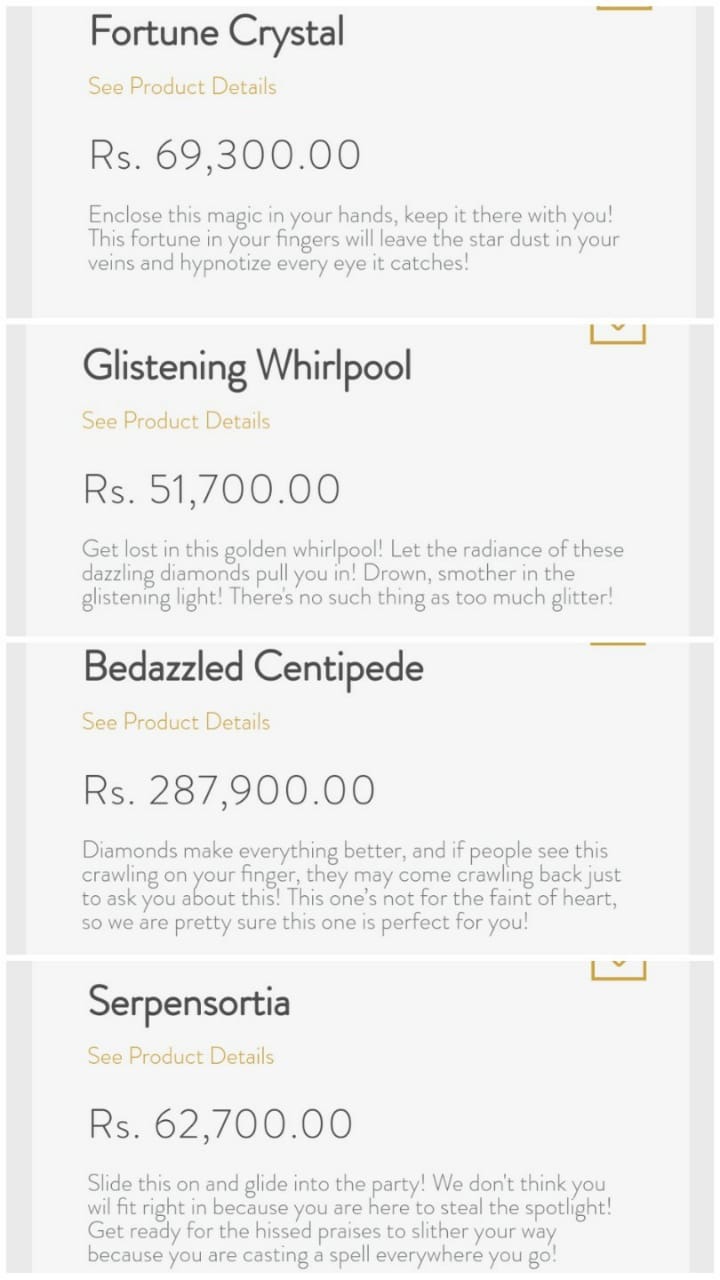This screenshot has width=720, height=1280.
Task: Click the Glistening Whirlpool product heading
Action: coord(247,366)
